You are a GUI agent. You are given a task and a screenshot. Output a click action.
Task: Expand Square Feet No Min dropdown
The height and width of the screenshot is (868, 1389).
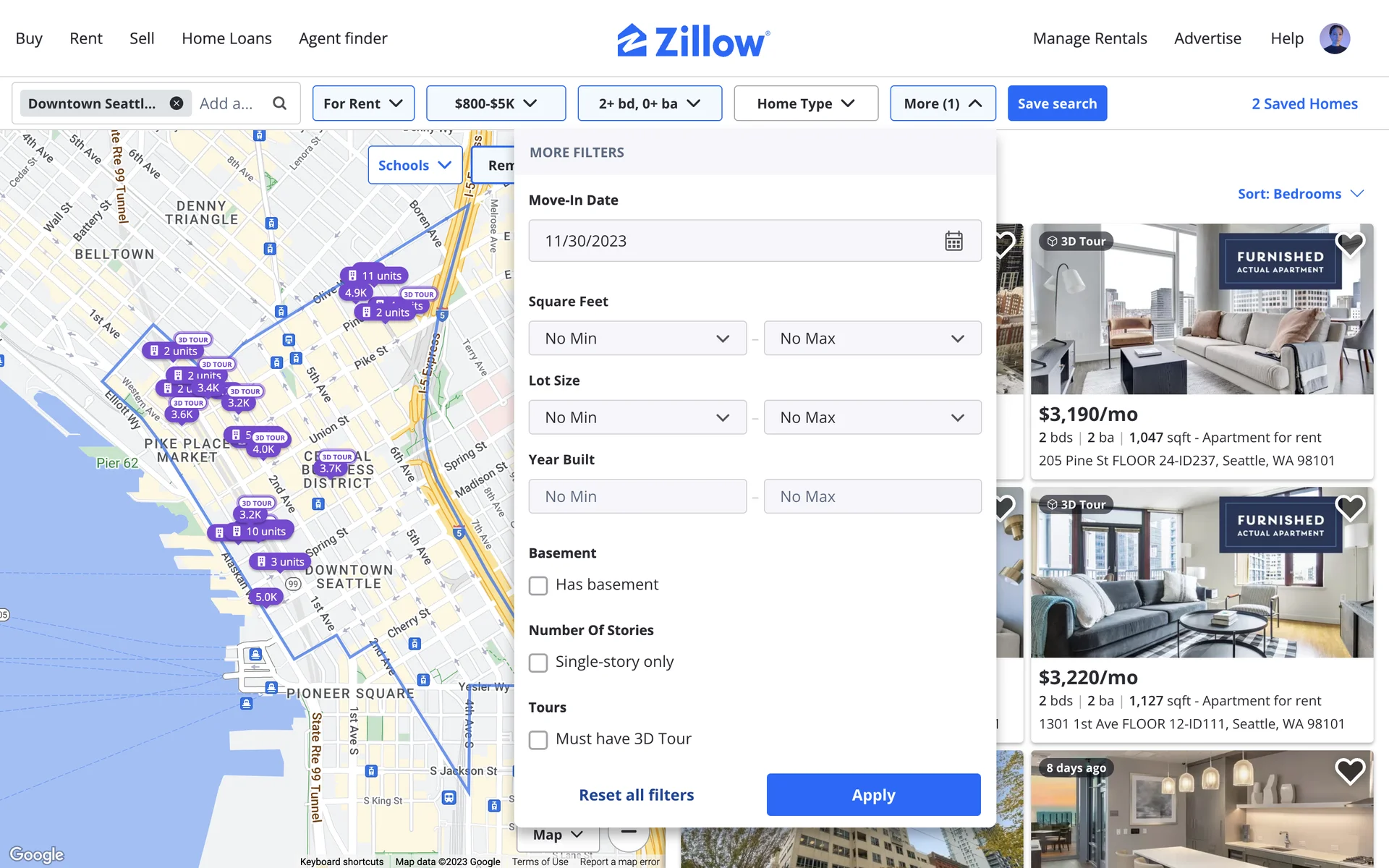[x=637, y=339]
